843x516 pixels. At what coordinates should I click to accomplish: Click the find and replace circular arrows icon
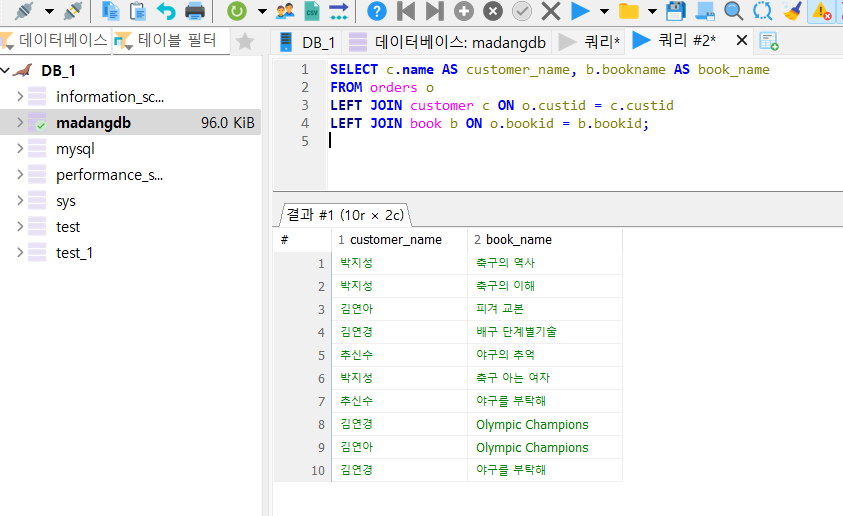click(x=762, y=11)
